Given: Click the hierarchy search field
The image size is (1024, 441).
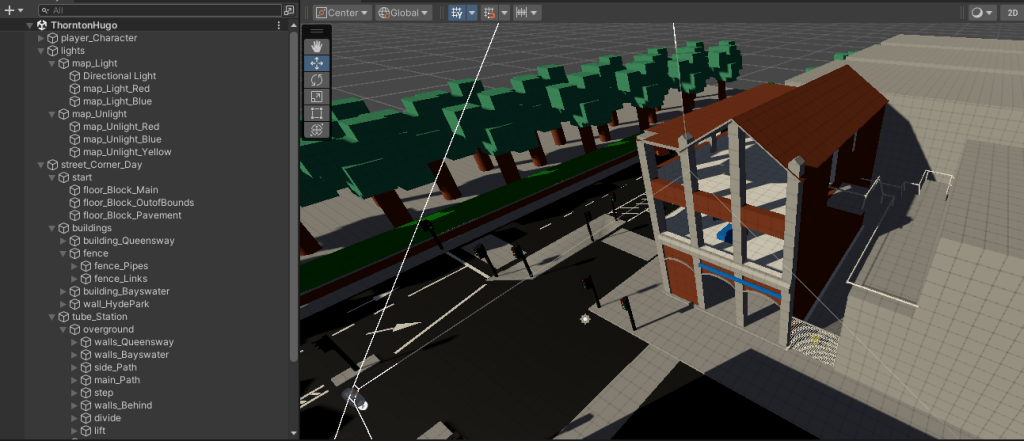Looking at the screenshot, I should tap(160, 9).
